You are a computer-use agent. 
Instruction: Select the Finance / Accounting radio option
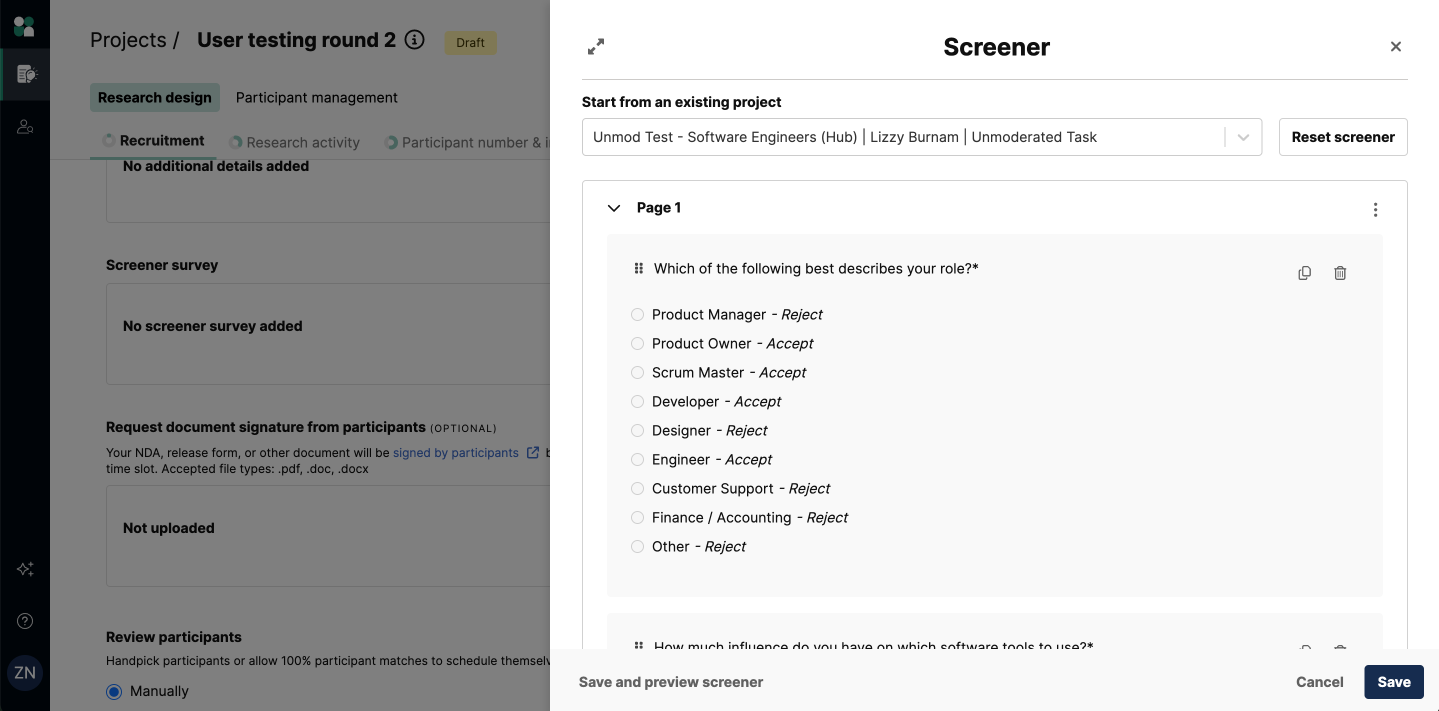tap(638, 518)
